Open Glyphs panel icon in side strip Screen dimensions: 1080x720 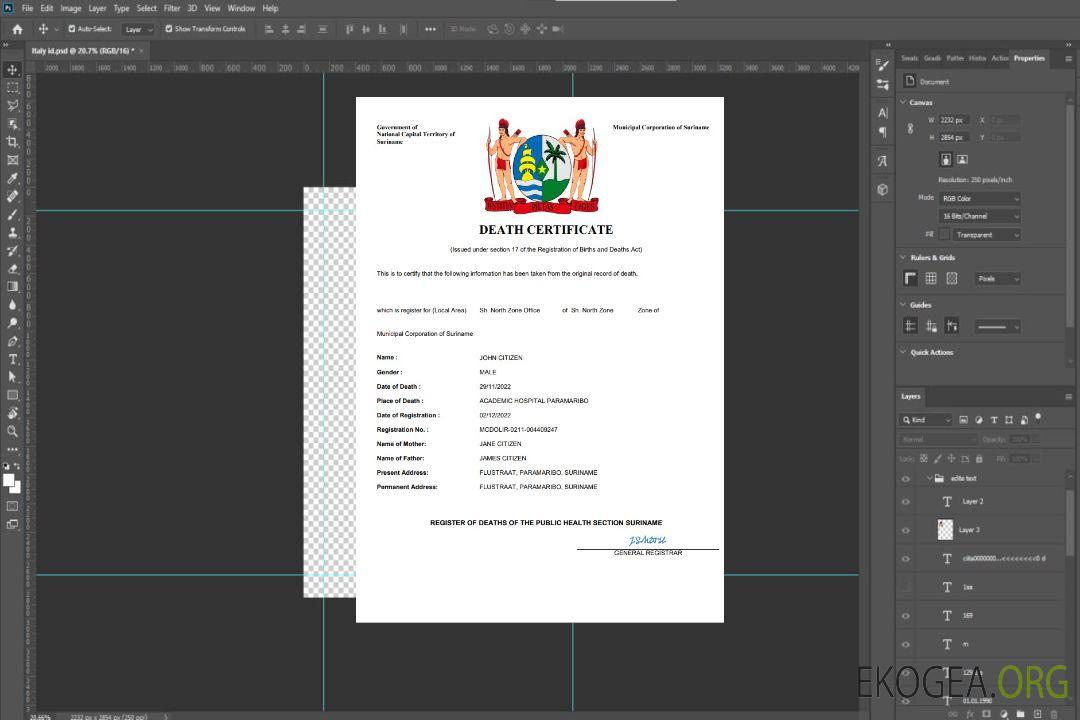point(883,161)
